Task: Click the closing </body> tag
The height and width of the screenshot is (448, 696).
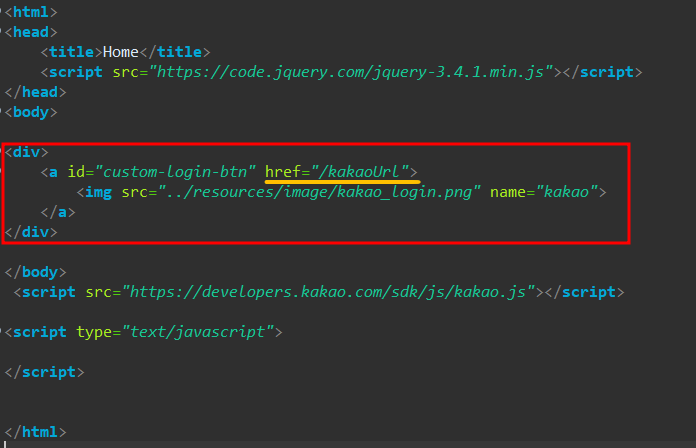Action: (x=36, y=272)
